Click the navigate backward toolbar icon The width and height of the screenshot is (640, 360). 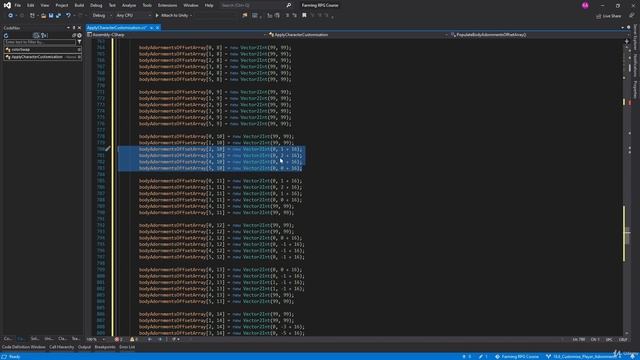10,16
